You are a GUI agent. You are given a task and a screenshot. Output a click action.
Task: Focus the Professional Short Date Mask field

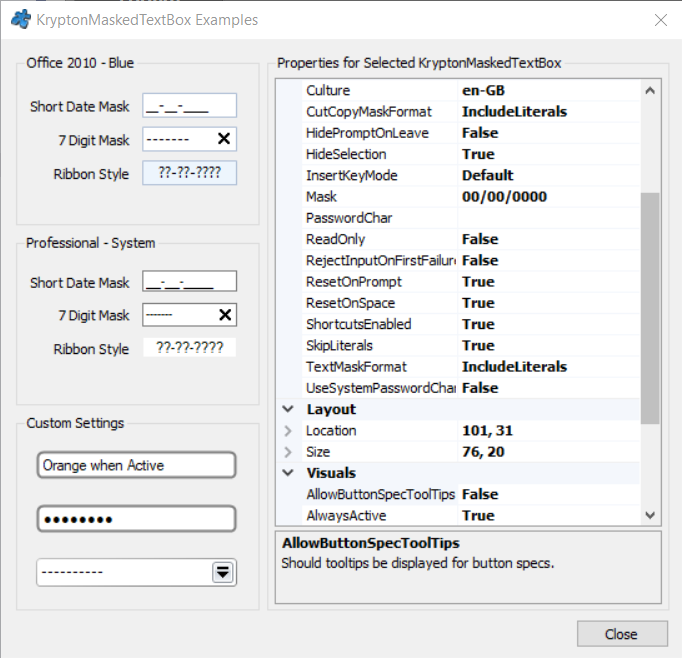pyautogui.click(x=190, y=281)
